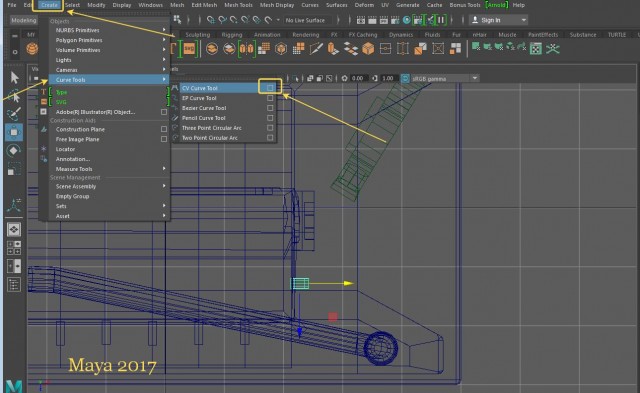Click the gamma contrast icon beside 1.00

tap(375, 78)
